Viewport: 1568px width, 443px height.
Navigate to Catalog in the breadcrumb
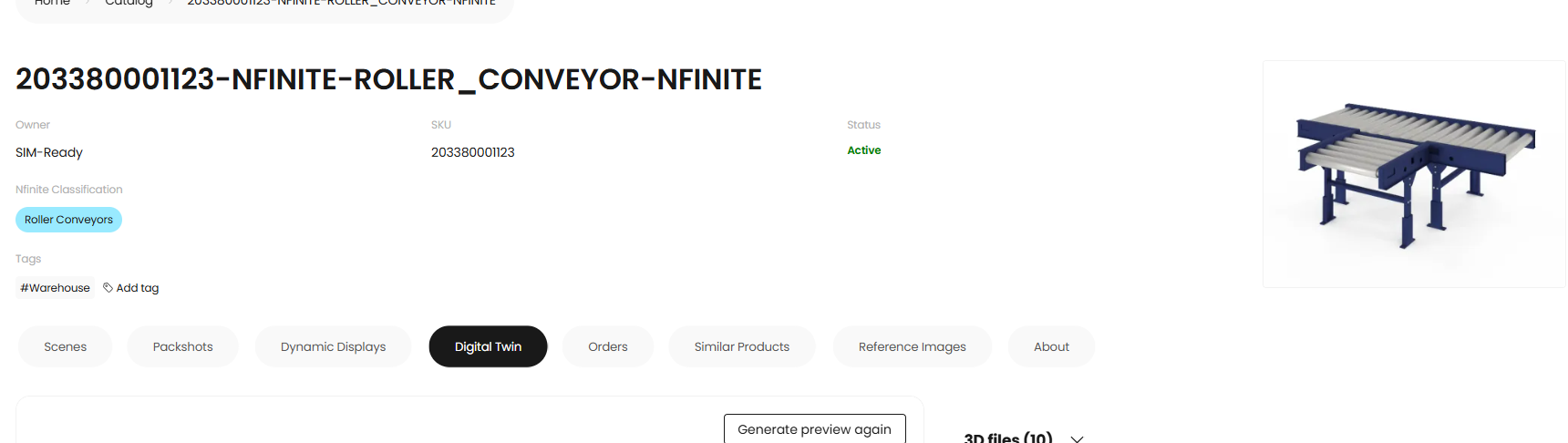pyautogui.click(x=129, y=3)
